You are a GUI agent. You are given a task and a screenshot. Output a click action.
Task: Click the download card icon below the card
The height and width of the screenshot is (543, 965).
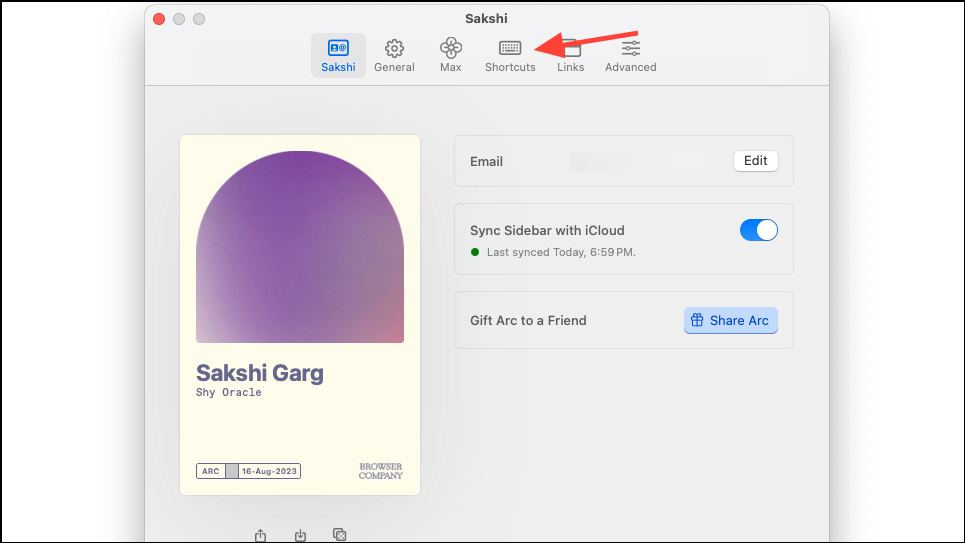(x=300, y=535)
